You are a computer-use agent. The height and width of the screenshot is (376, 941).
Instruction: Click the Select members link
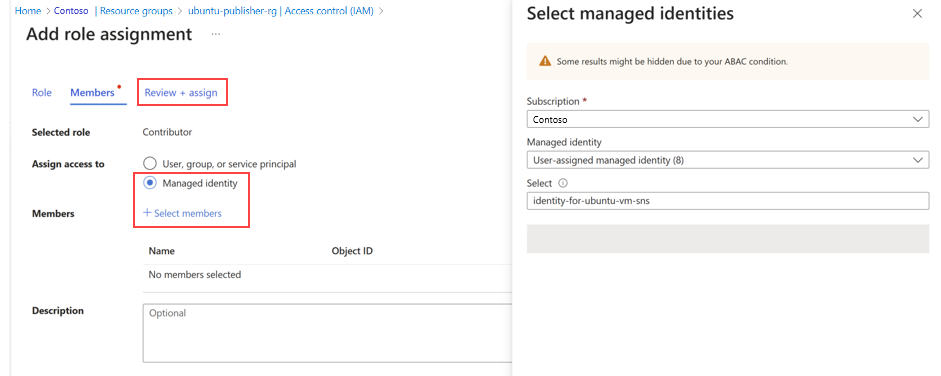tap(188, 213)
